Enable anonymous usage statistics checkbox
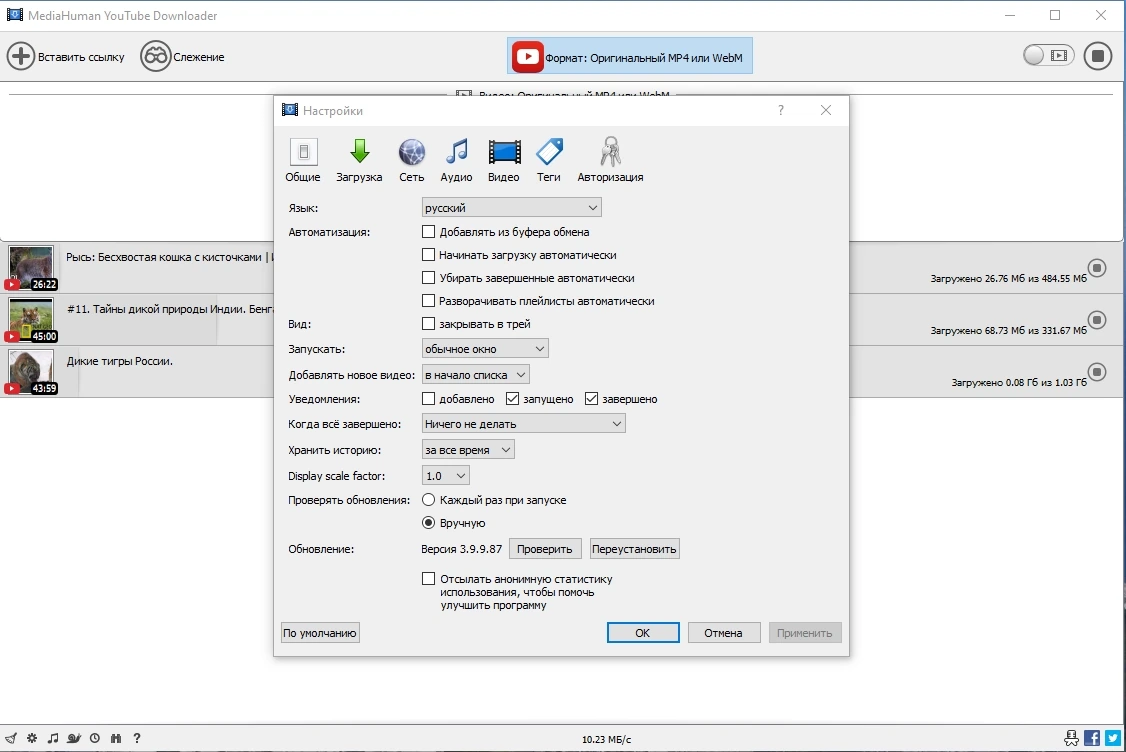 point(429,578)
